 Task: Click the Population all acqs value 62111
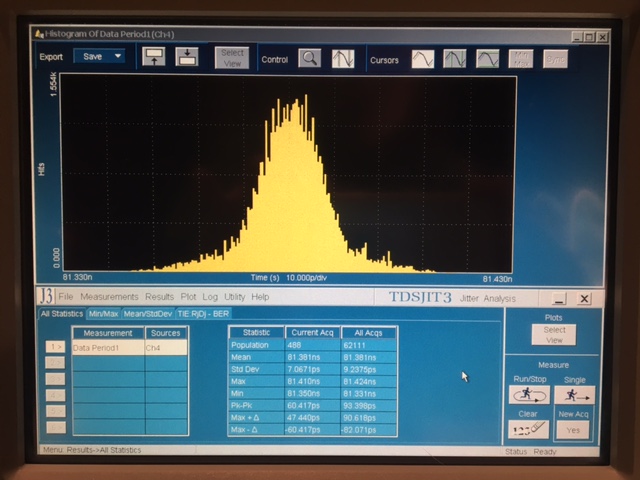click(368, 345)
